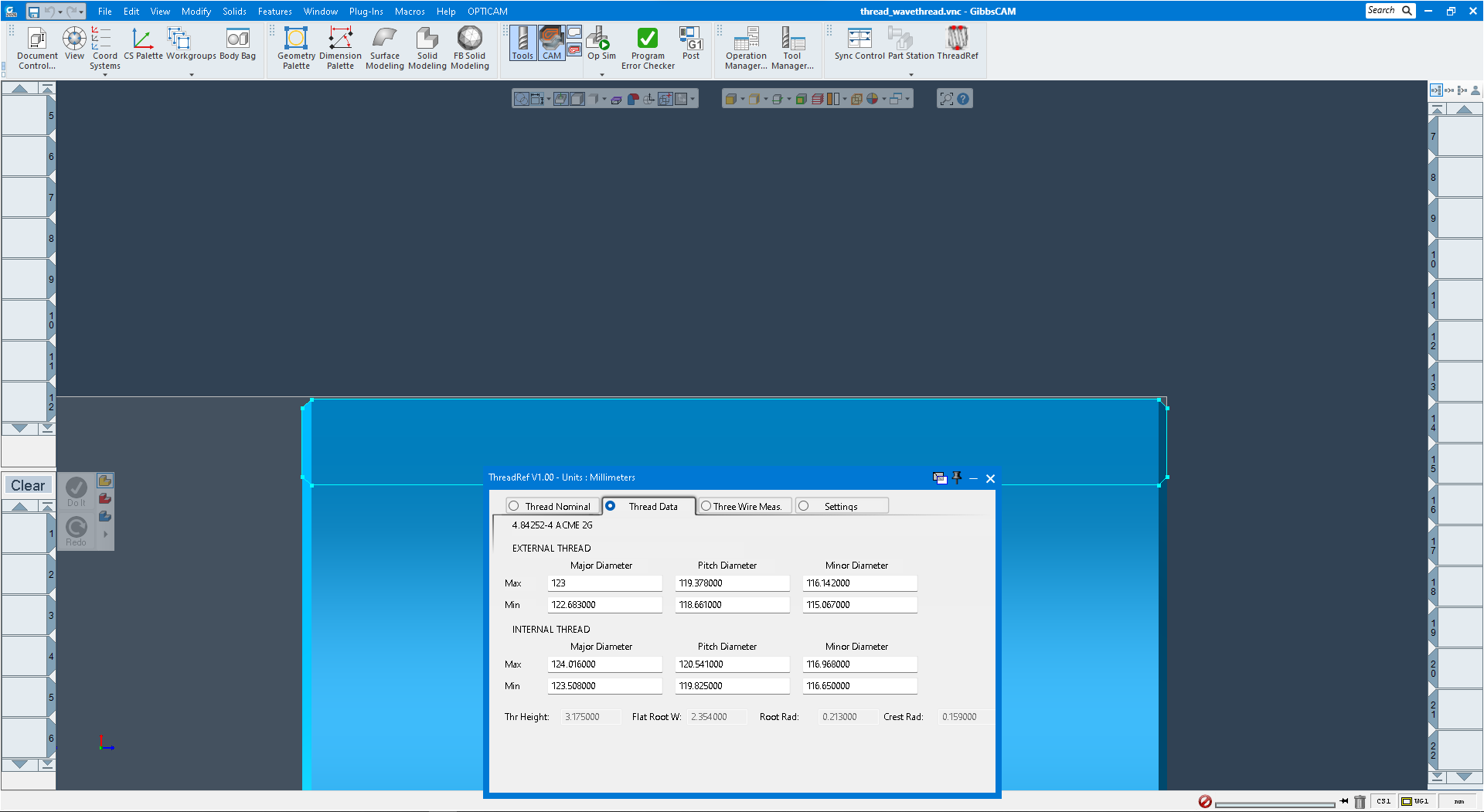This screenshot has width=1484, height=812.
Task: Open the Operation Manager
Action: pyautogui.click(x=745, y=42)
